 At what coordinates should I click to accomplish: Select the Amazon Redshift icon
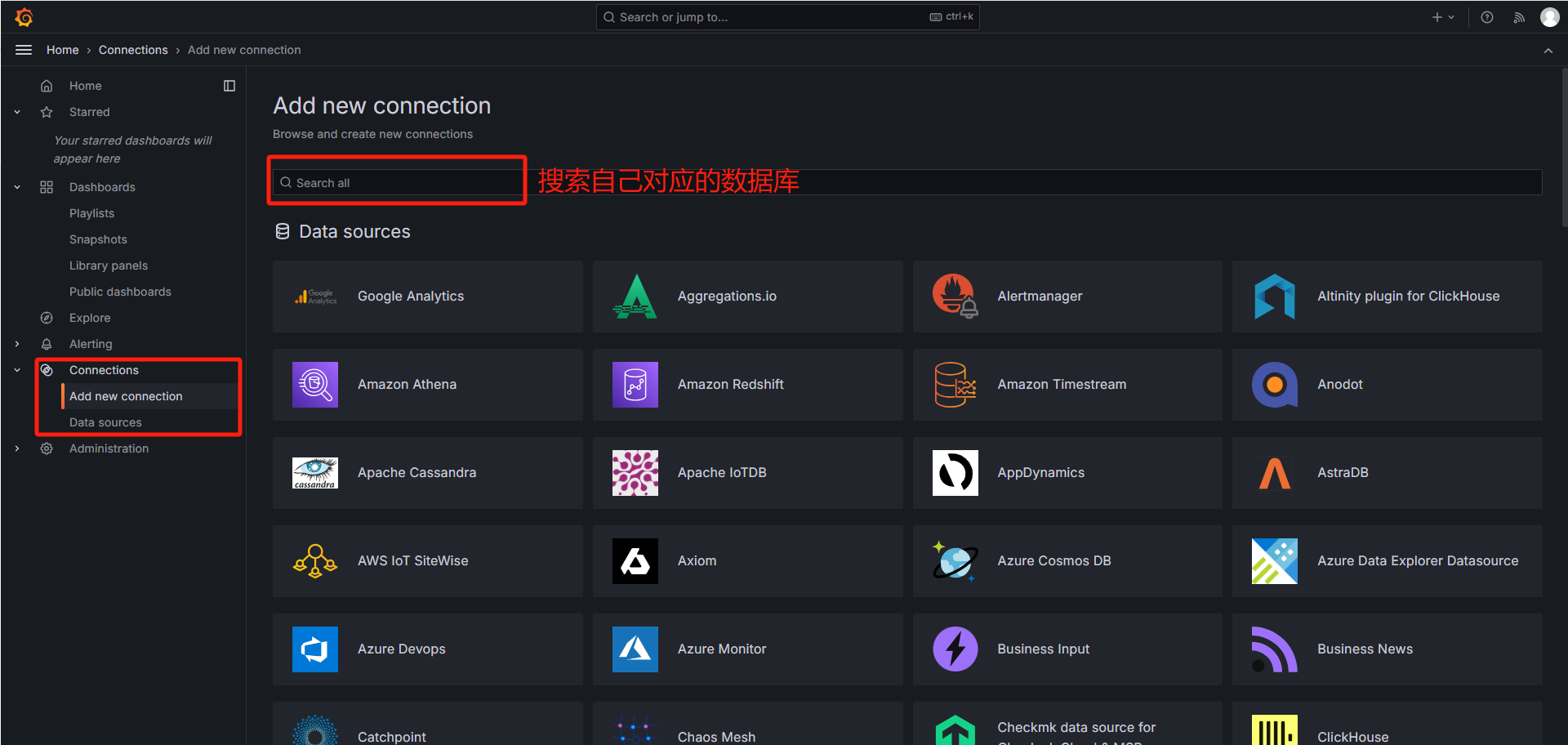[635, 385]
